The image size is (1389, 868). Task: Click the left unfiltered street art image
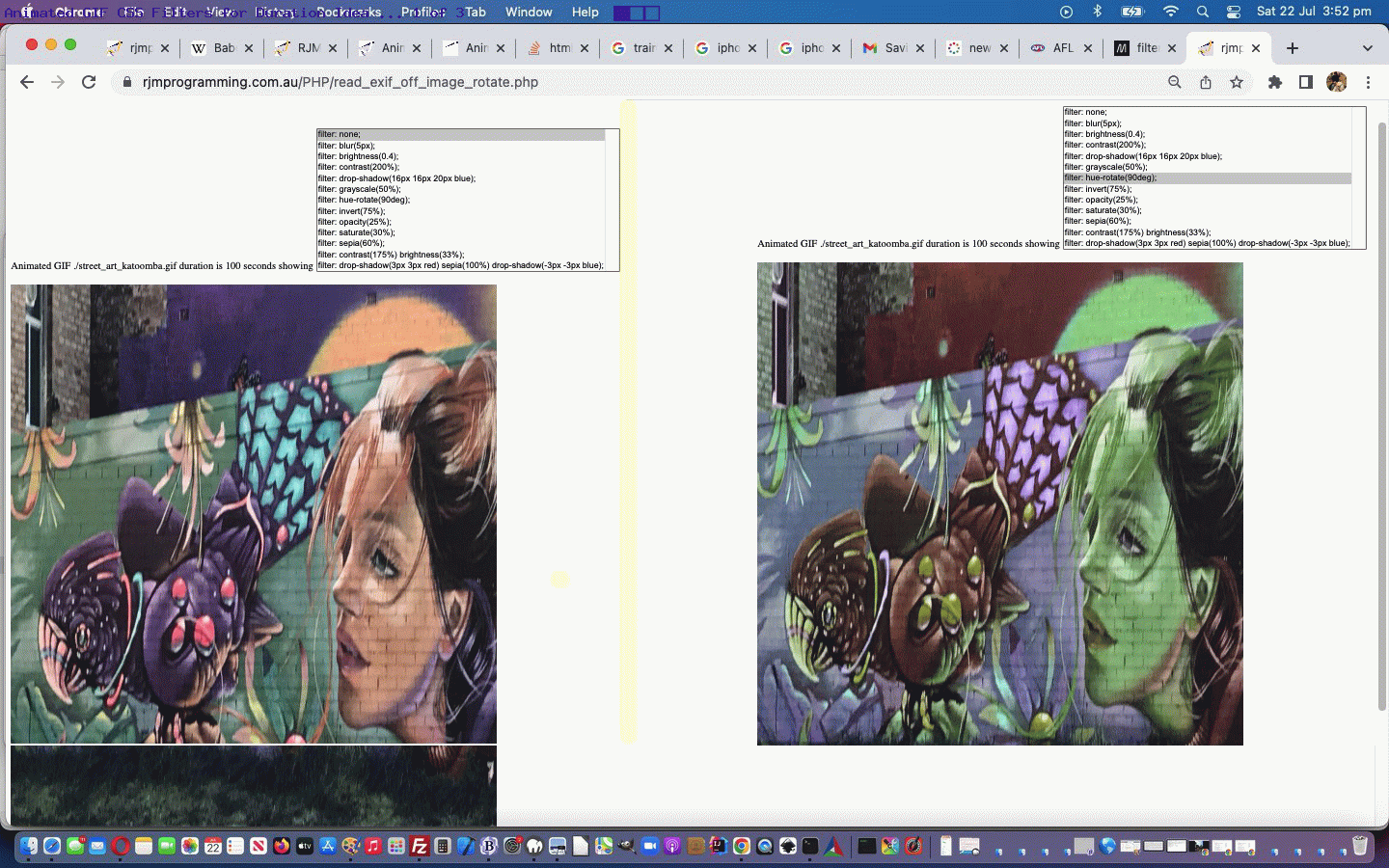(x=254, y=514)
